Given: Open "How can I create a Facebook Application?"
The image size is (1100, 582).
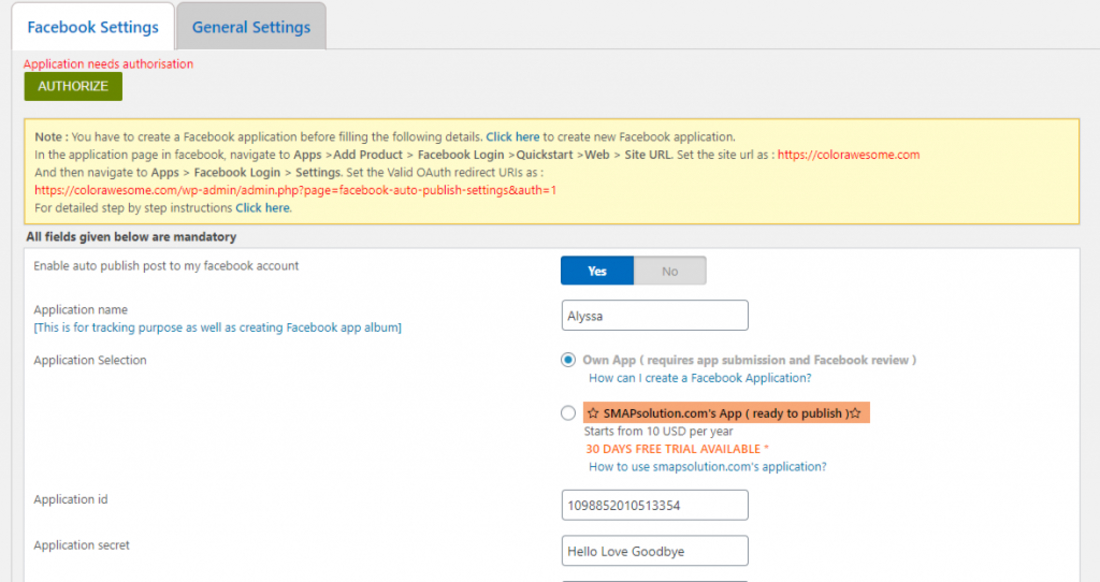Looking at the screenshot, I should (x=700, y=378).
